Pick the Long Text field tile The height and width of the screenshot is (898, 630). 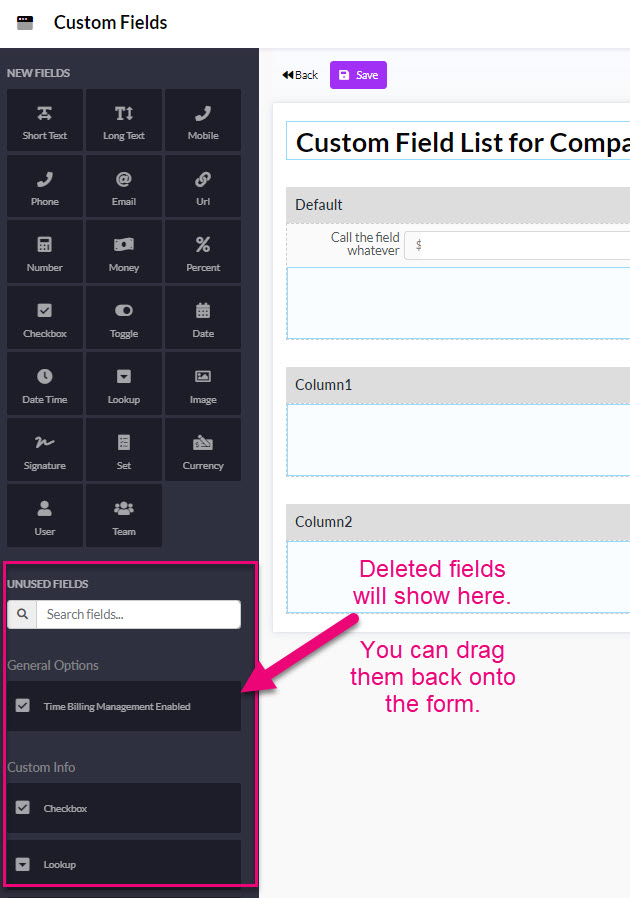coord(124,120)
